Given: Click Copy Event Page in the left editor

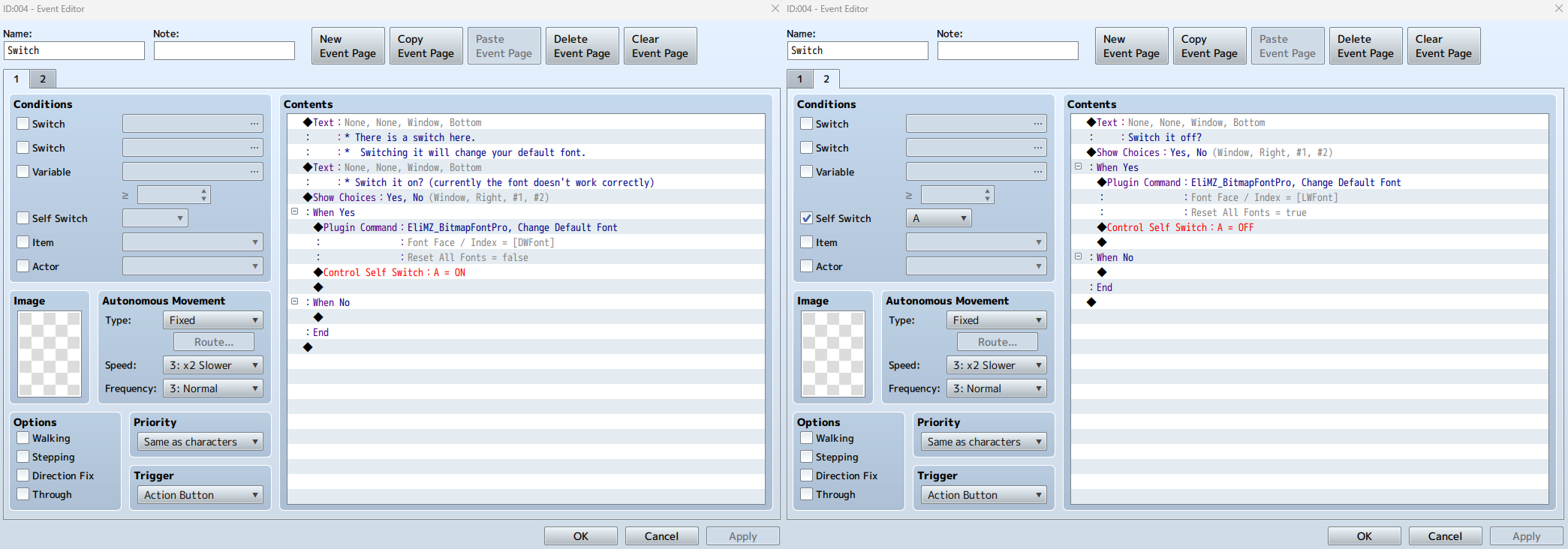Looking at the screenshot, I should coord(426,46).
